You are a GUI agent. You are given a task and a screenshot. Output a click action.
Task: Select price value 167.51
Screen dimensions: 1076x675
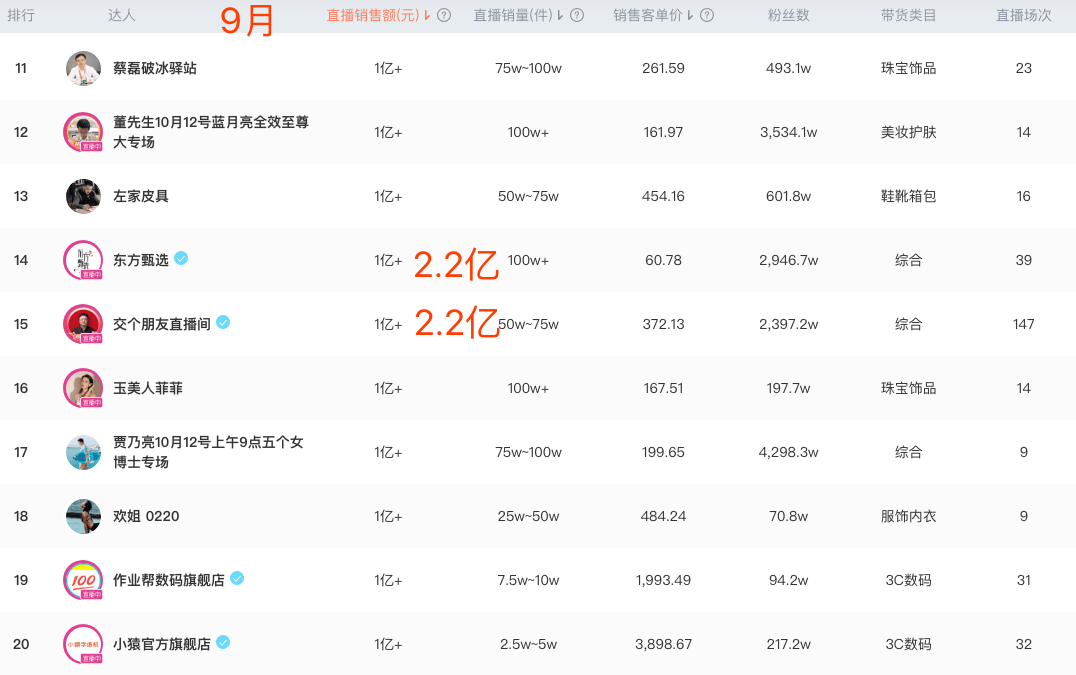664,388
